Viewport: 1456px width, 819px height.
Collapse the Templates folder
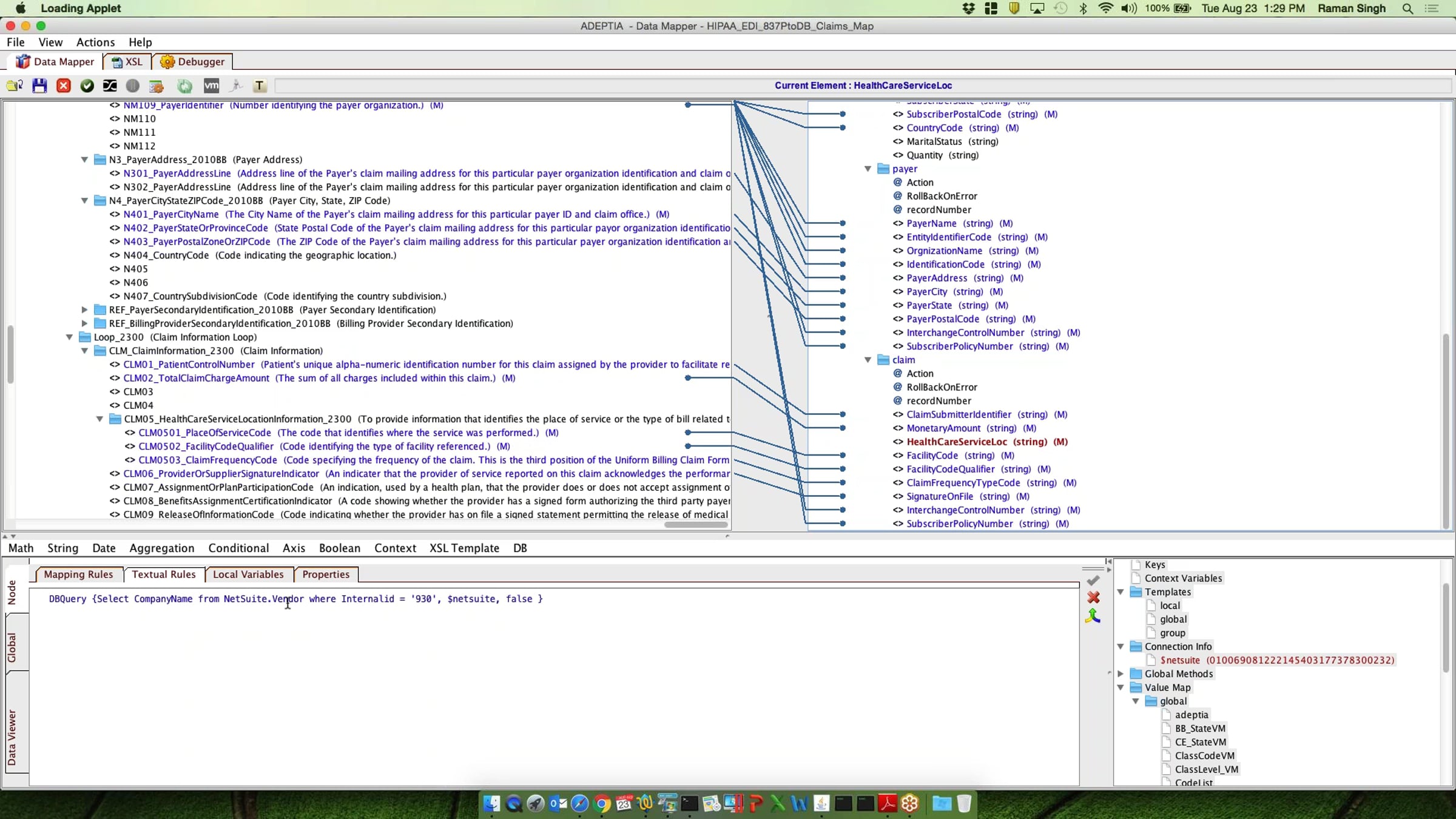[1121, 592]
